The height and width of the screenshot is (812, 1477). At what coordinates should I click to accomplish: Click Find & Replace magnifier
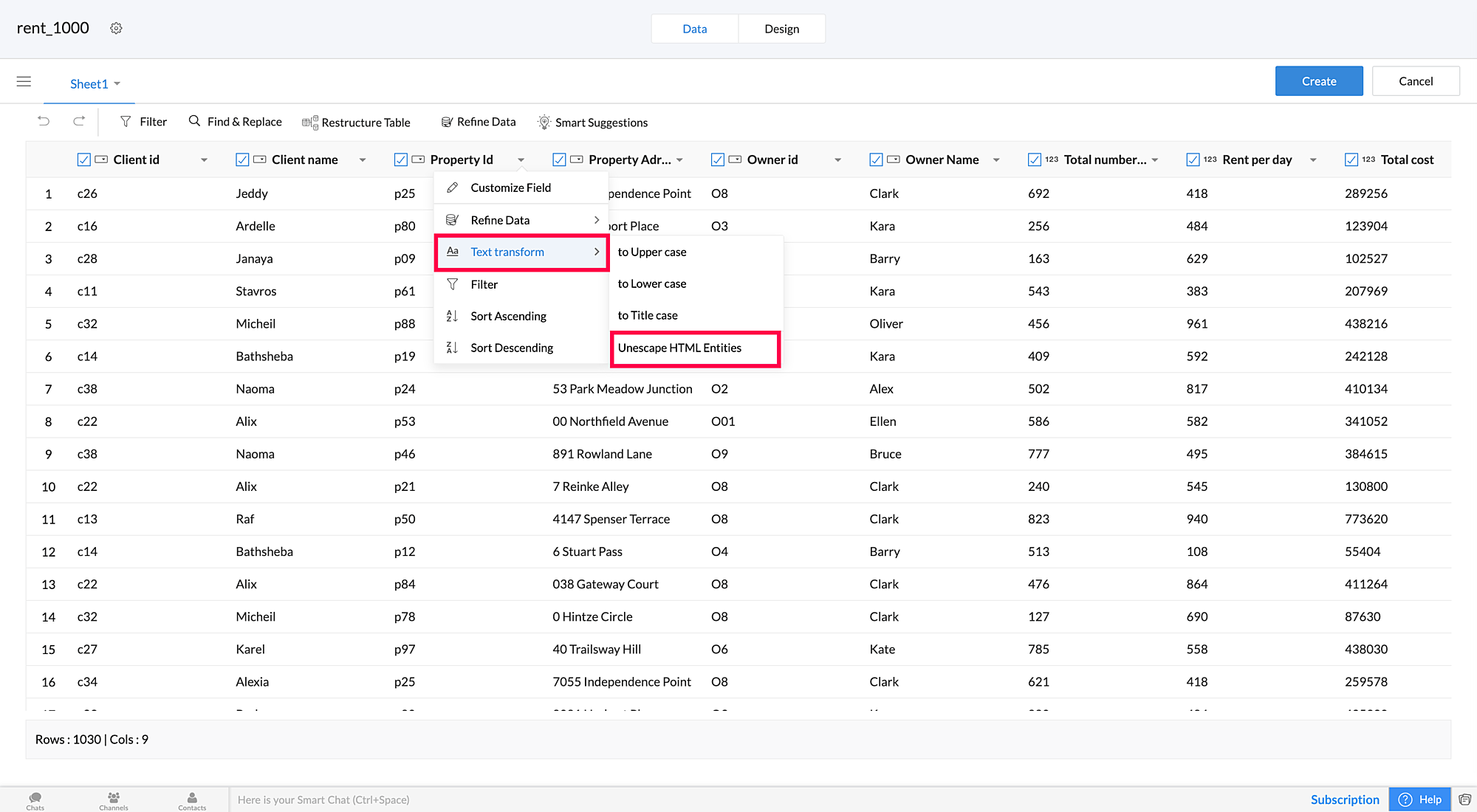point(195,121)
